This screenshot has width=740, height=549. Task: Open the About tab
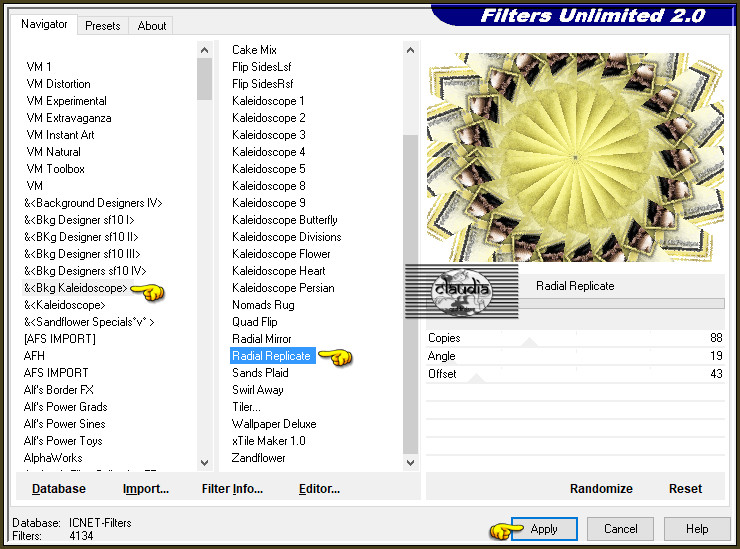(x=151, y=25)
